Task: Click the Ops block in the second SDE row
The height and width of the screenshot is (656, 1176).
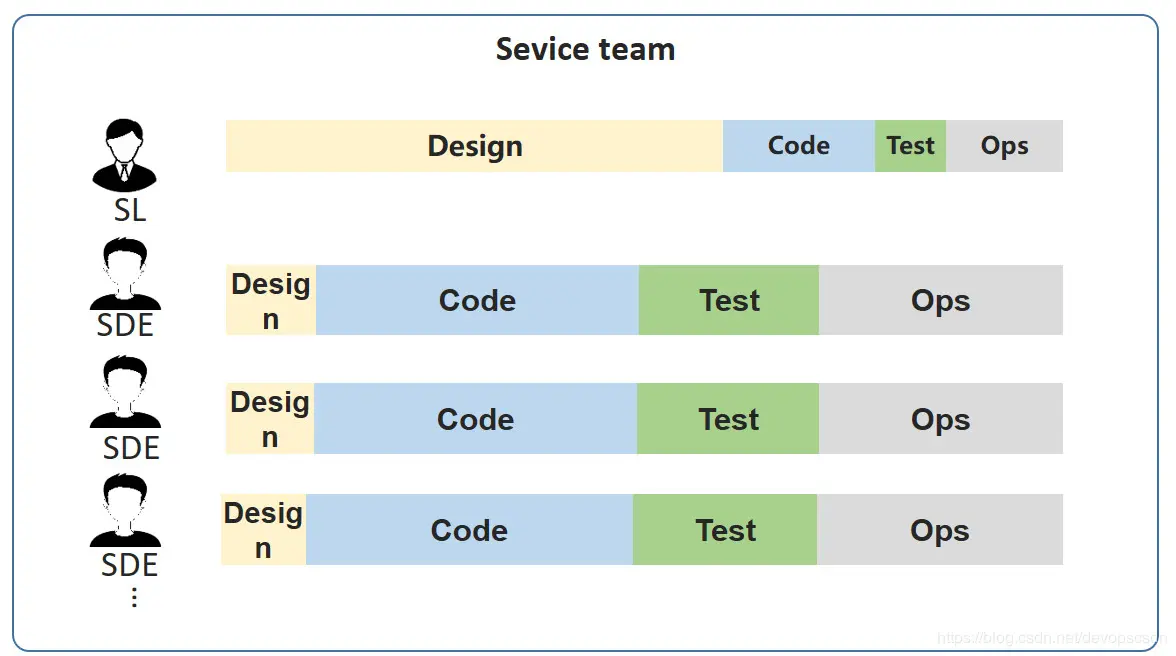Action: tap(940, 419)
